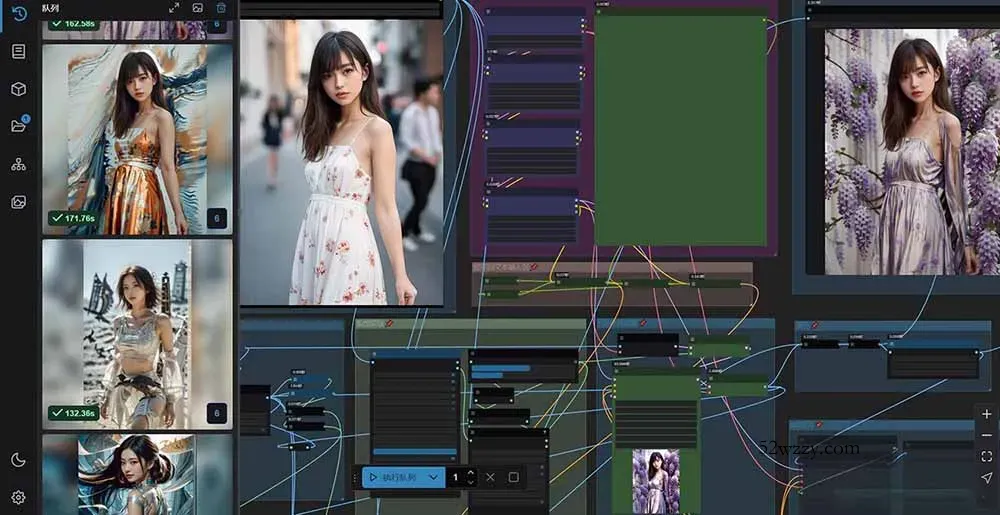The image size is (1000, 515).
Task: Open the node library book icon
Action: pos(18,51)
